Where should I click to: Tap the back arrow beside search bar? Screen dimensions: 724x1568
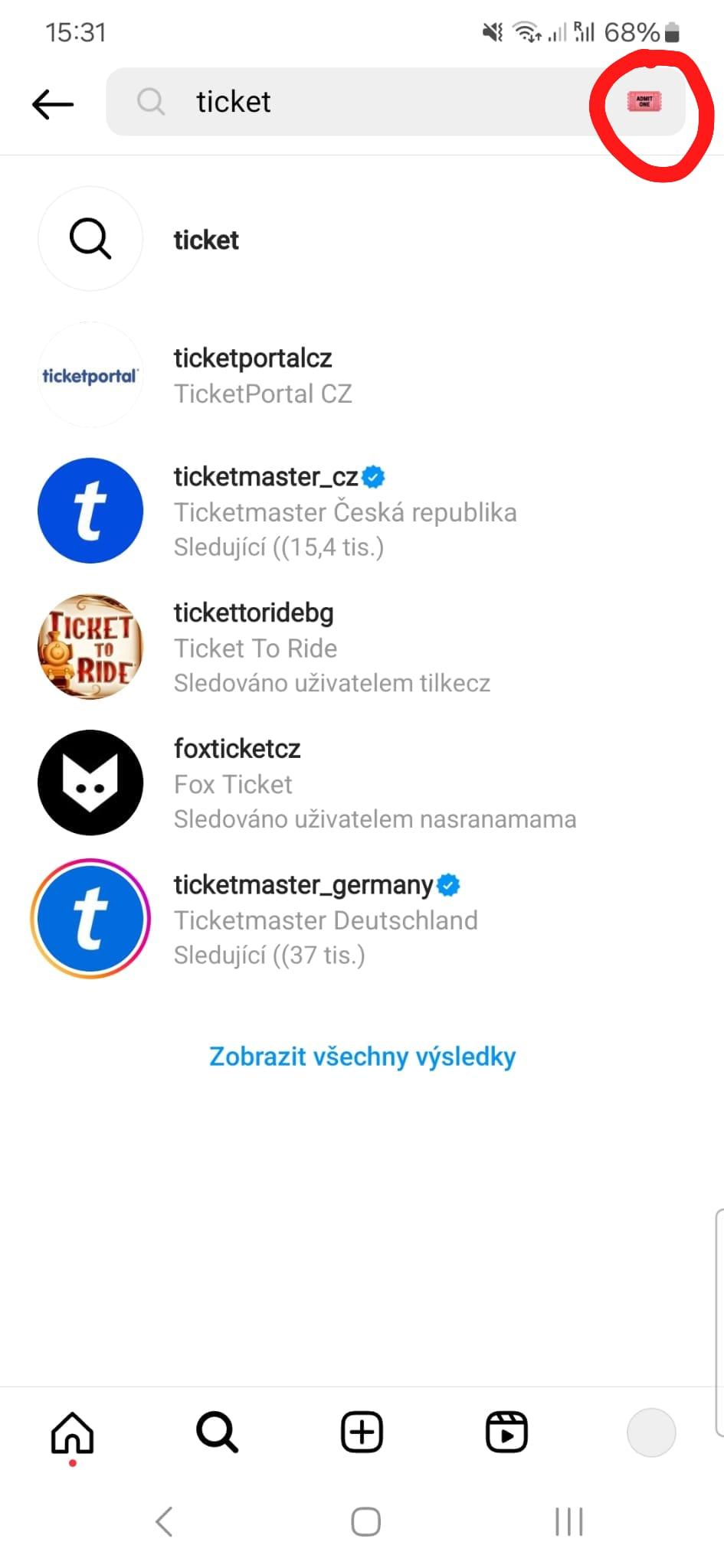click(53, 103)
